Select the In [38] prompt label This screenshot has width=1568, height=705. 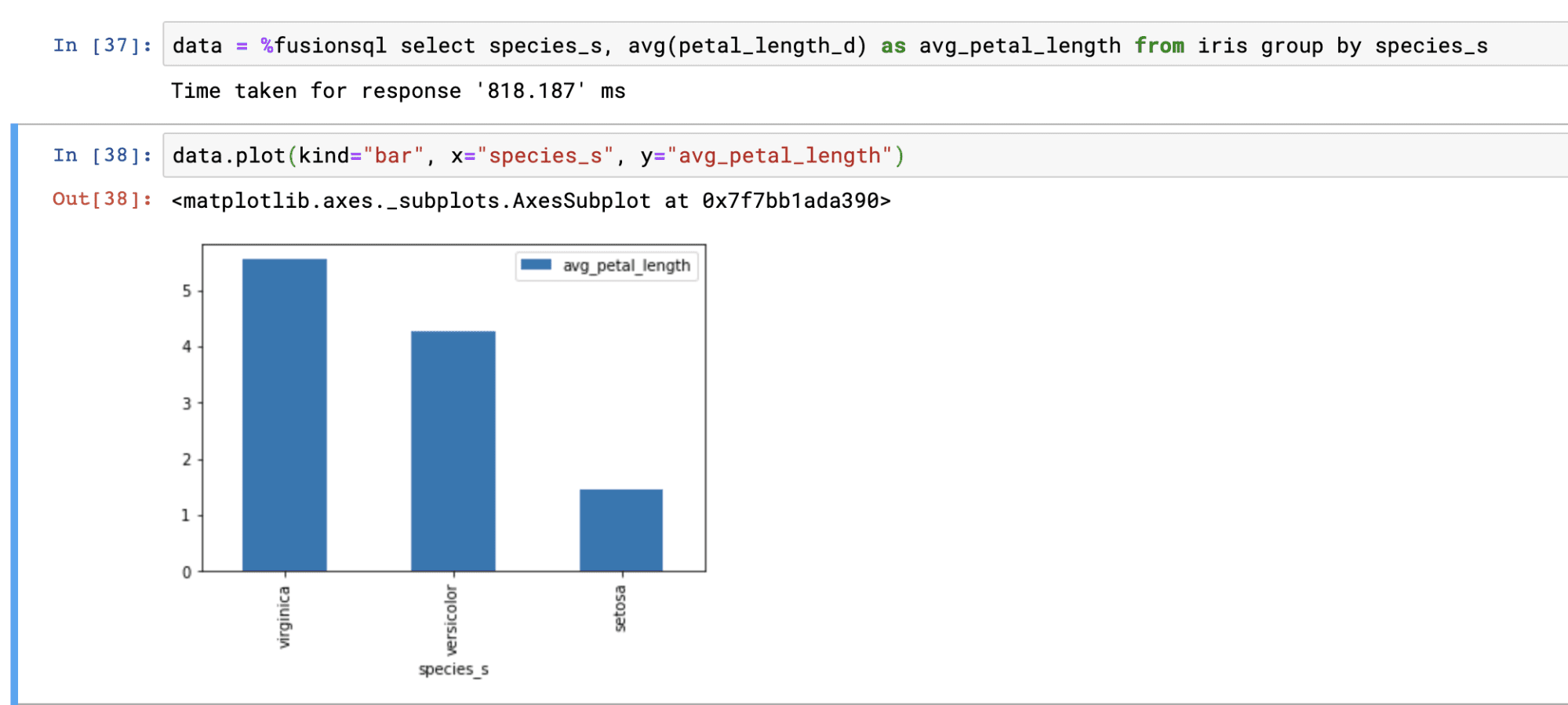(x=103, y=155)
